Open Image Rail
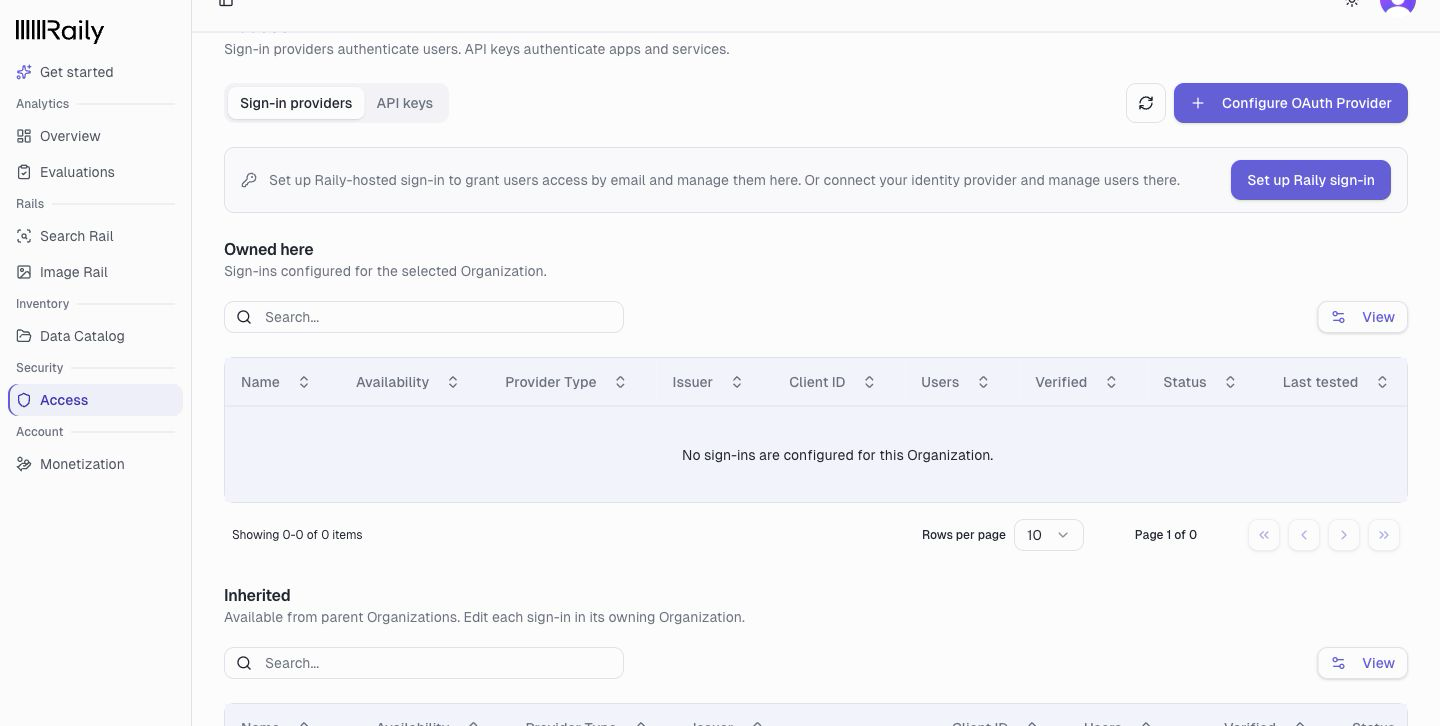 (95, 272)
